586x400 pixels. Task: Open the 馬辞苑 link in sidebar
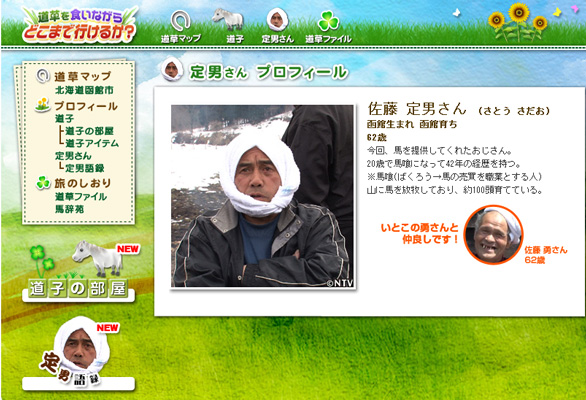(x=70, y=209)
